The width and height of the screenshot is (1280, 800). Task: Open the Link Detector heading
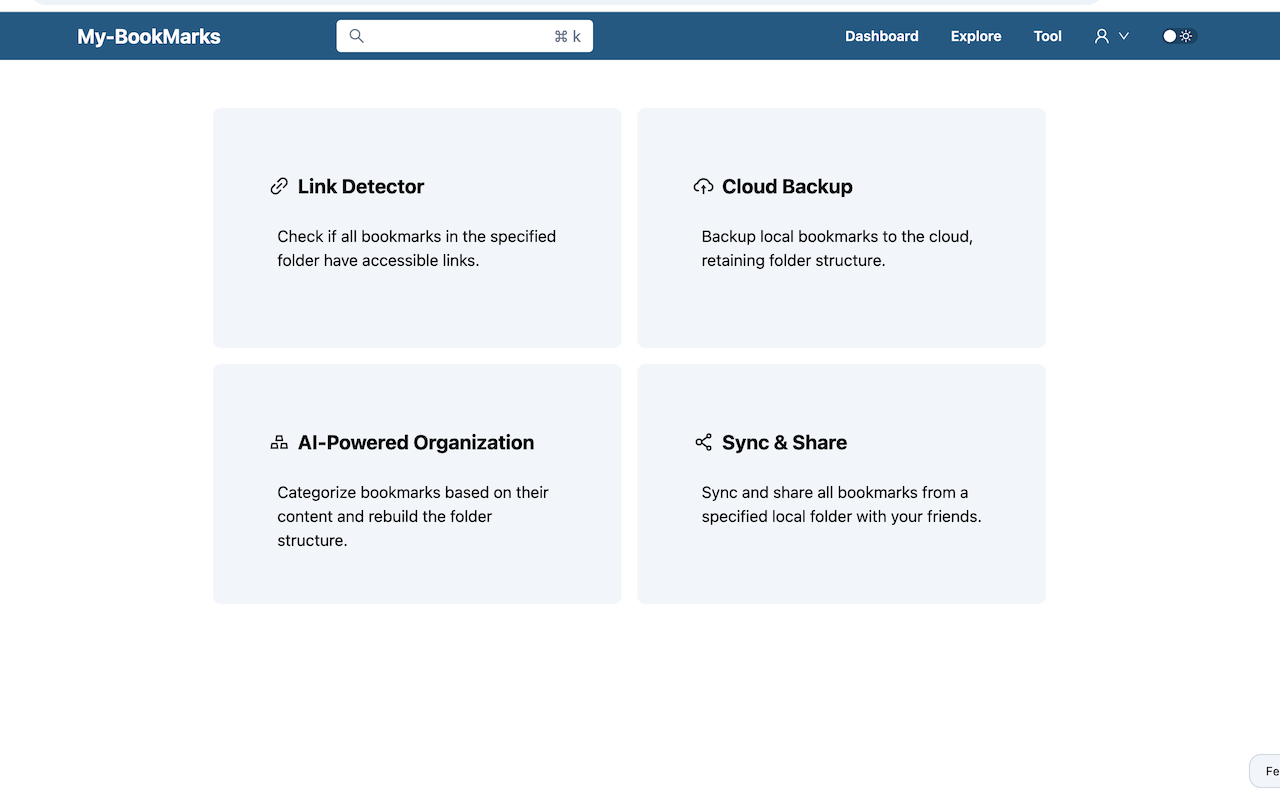pyautogui.click(x=361, y=186)
